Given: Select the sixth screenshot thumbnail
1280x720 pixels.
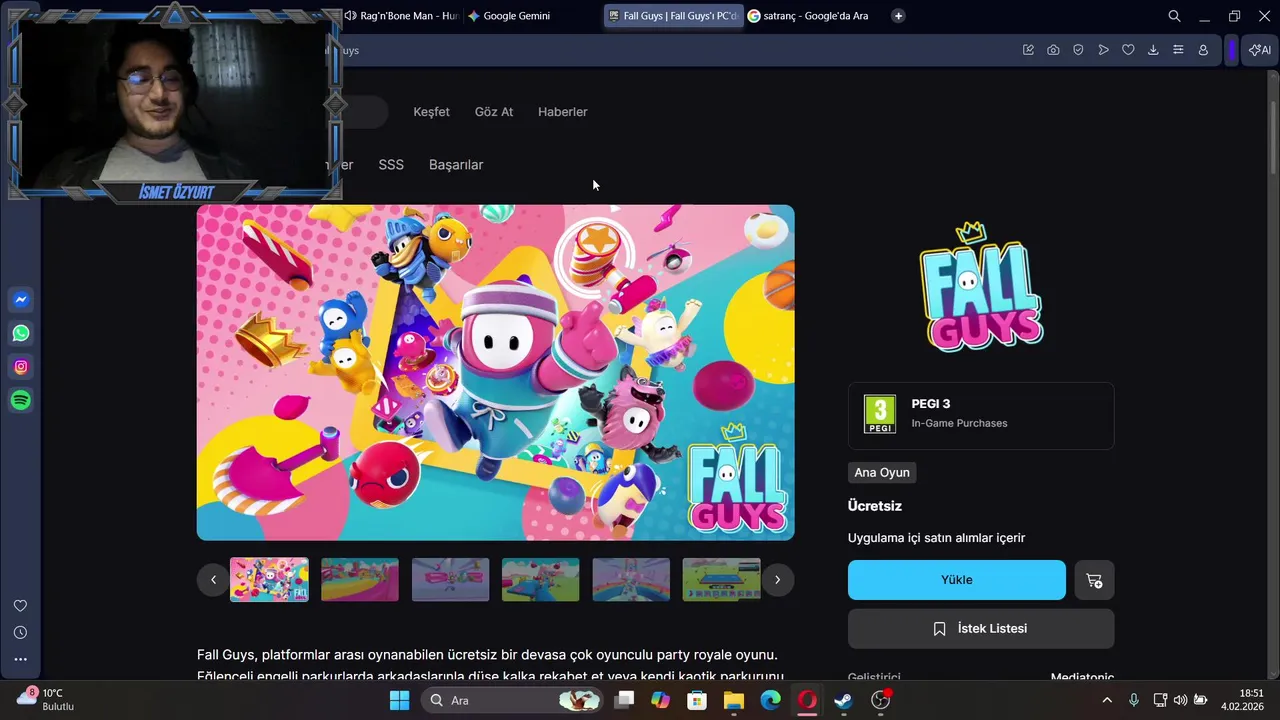Looking at the screenshot, I should pyautogui.click(x=721, y=580).
